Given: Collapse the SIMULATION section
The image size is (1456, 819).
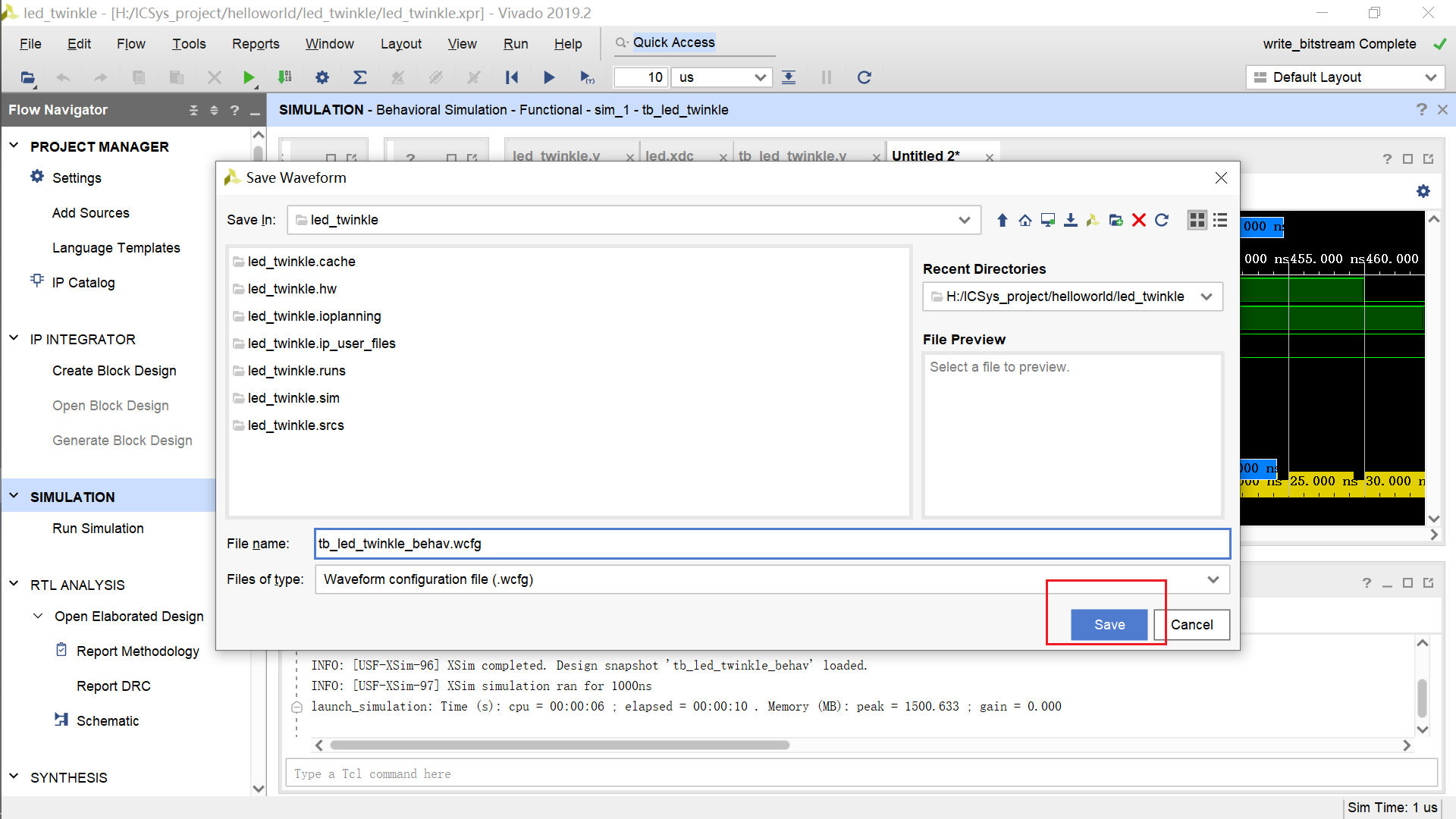Looking at the screenshot, I should (14, 496).
